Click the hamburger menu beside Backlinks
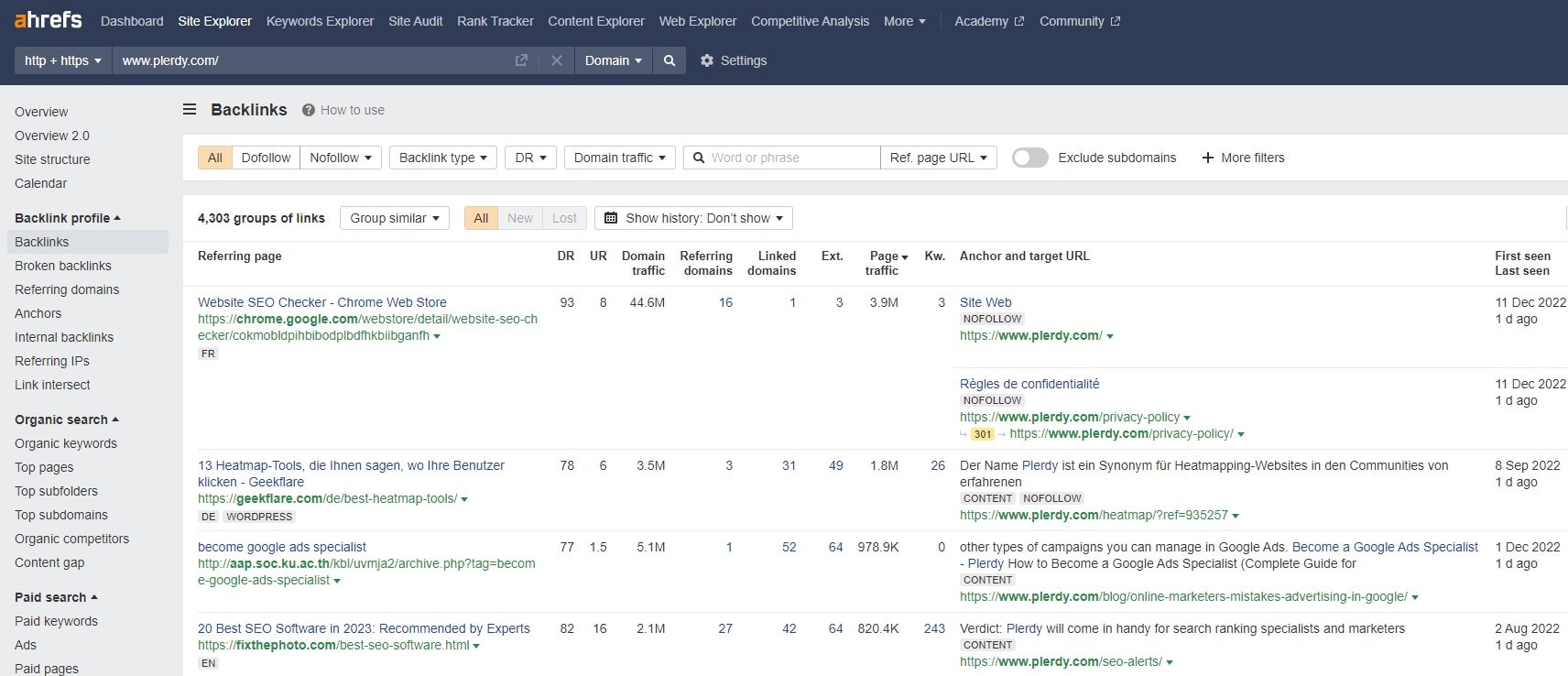1568x676 pixels. 190,110
